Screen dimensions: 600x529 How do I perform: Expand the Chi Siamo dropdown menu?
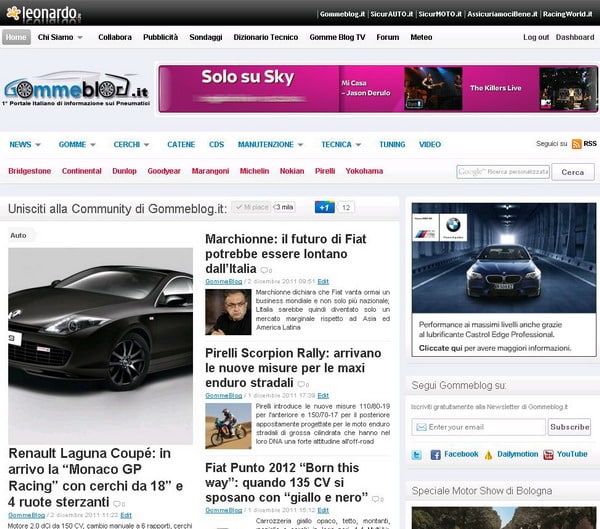click(60, 37)
